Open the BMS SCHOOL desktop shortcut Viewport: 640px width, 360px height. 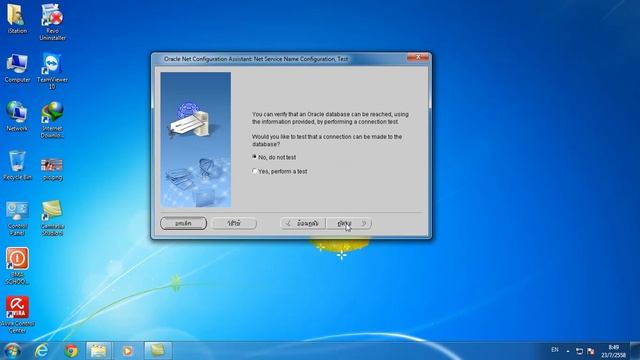[17, 266]
